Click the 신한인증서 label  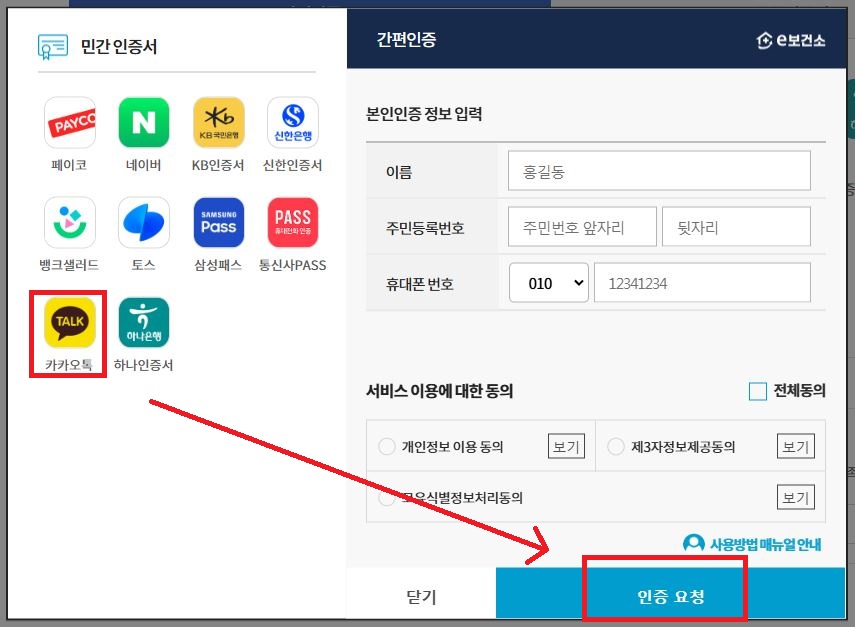293,165
